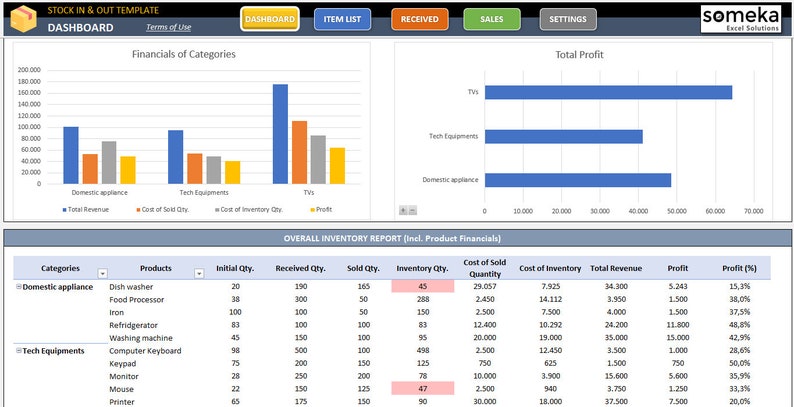Select the Printer product cell
The image size is (794, 407).
pyautogui.click(x=122, y=402)
